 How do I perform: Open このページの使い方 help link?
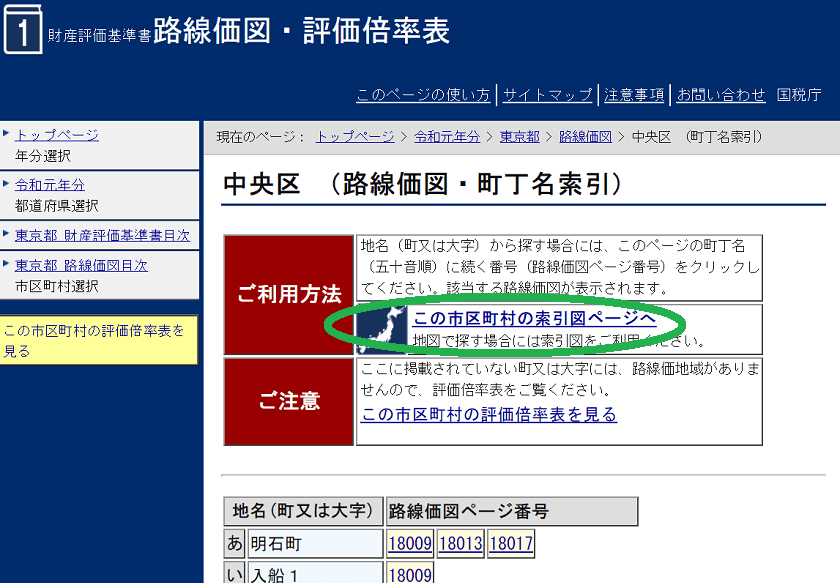pyautogui.click(x=423, y=95)
